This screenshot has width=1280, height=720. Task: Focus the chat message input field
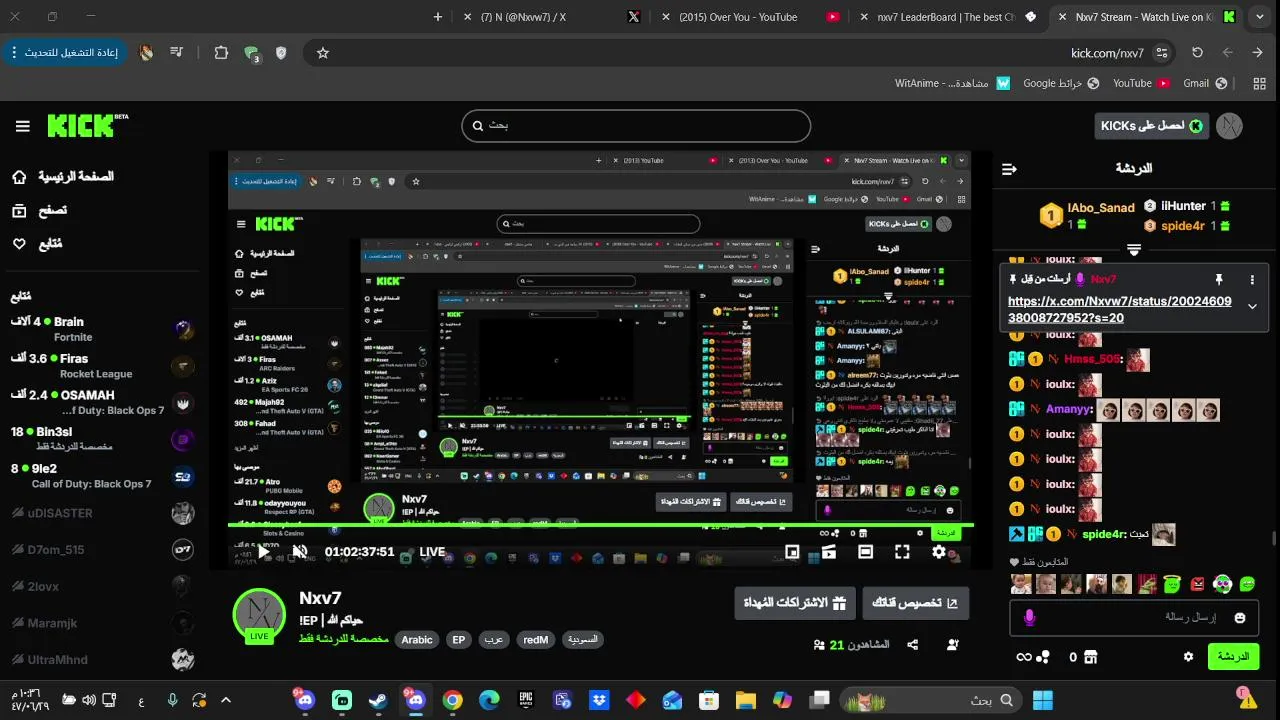tap(1134, 618)
